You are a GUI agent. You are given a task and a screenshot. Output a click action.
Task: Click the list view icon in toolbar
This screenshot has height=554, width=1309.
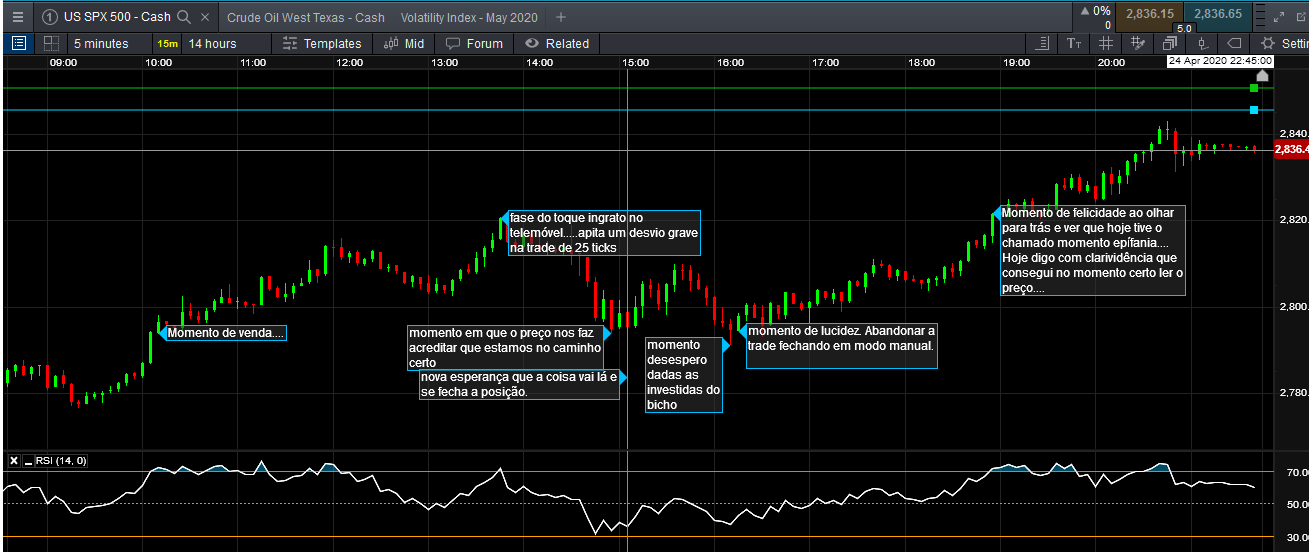click(18, 43)
